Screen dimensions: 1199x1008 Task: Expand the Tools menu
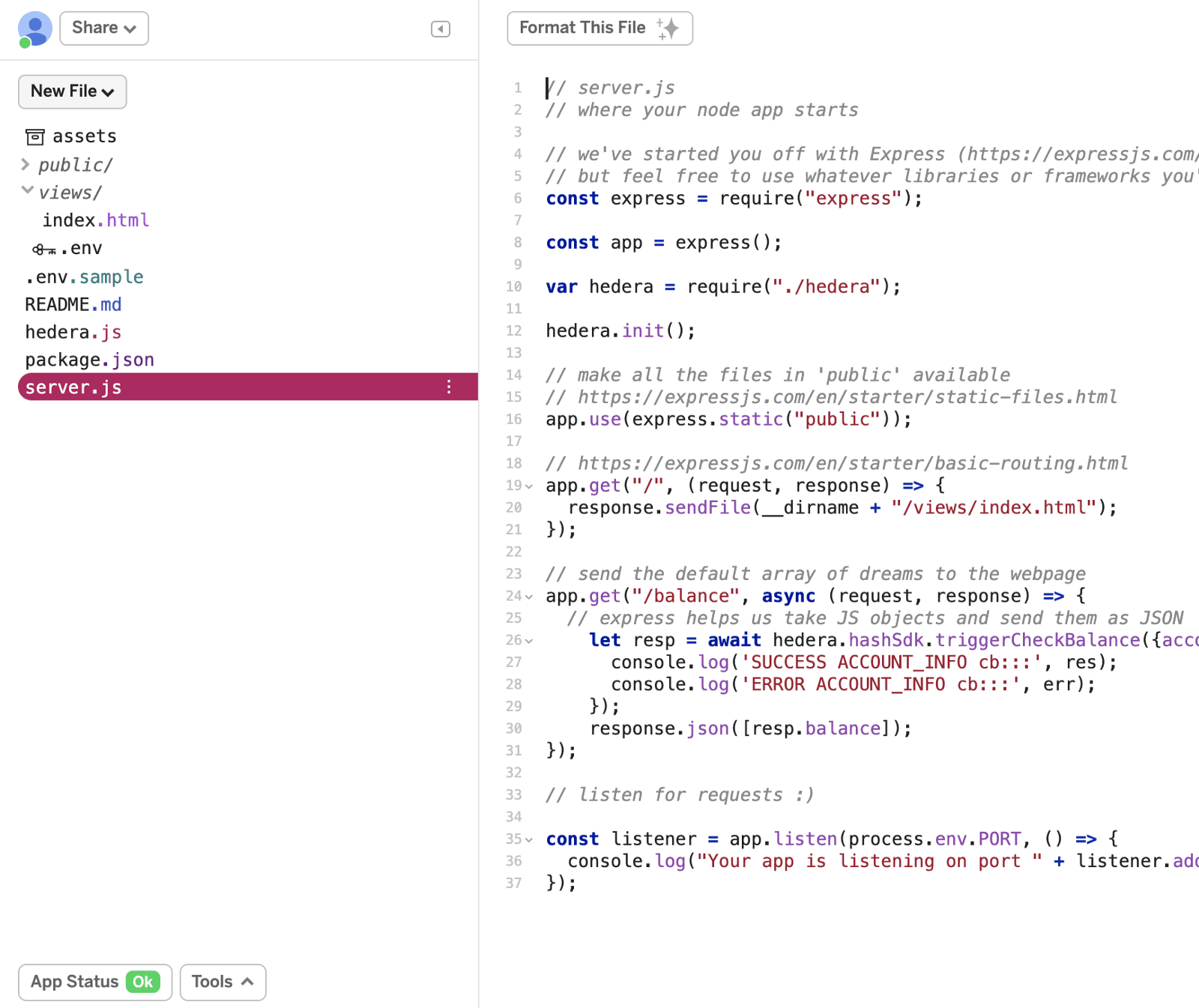[223, 982]
